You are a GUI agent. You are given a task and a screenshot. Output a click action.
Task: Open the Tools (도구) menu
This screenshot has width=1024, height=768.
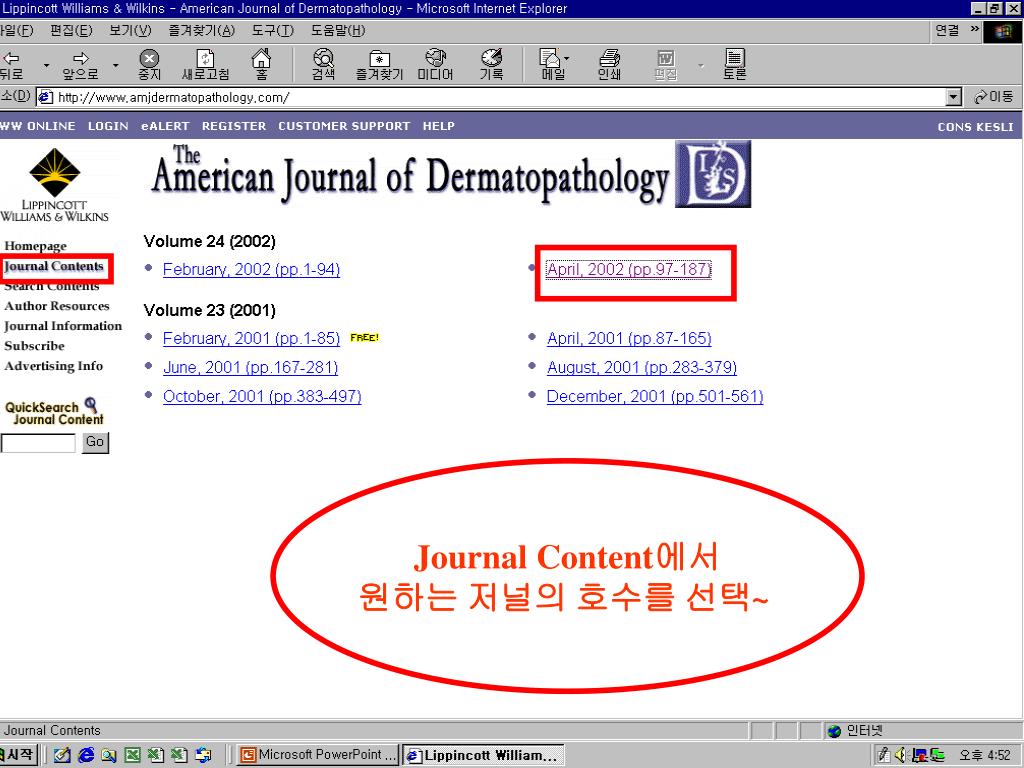(273, 31)
